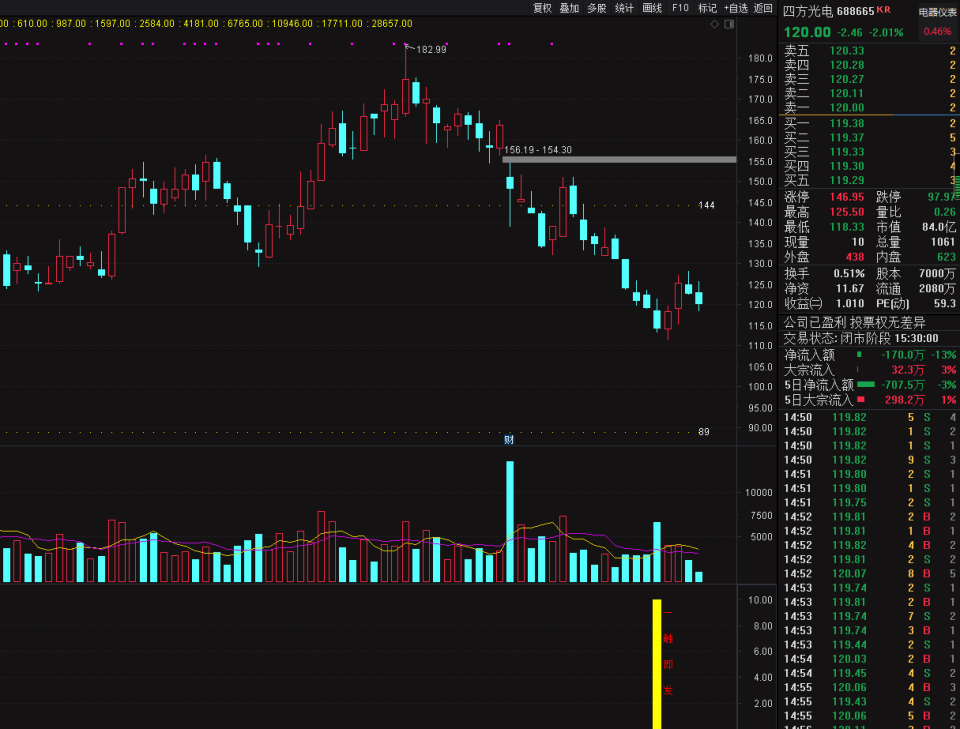Click the 市值 value 84.0亿
Screen dimensions: 960x729
[x=939, y=226]
